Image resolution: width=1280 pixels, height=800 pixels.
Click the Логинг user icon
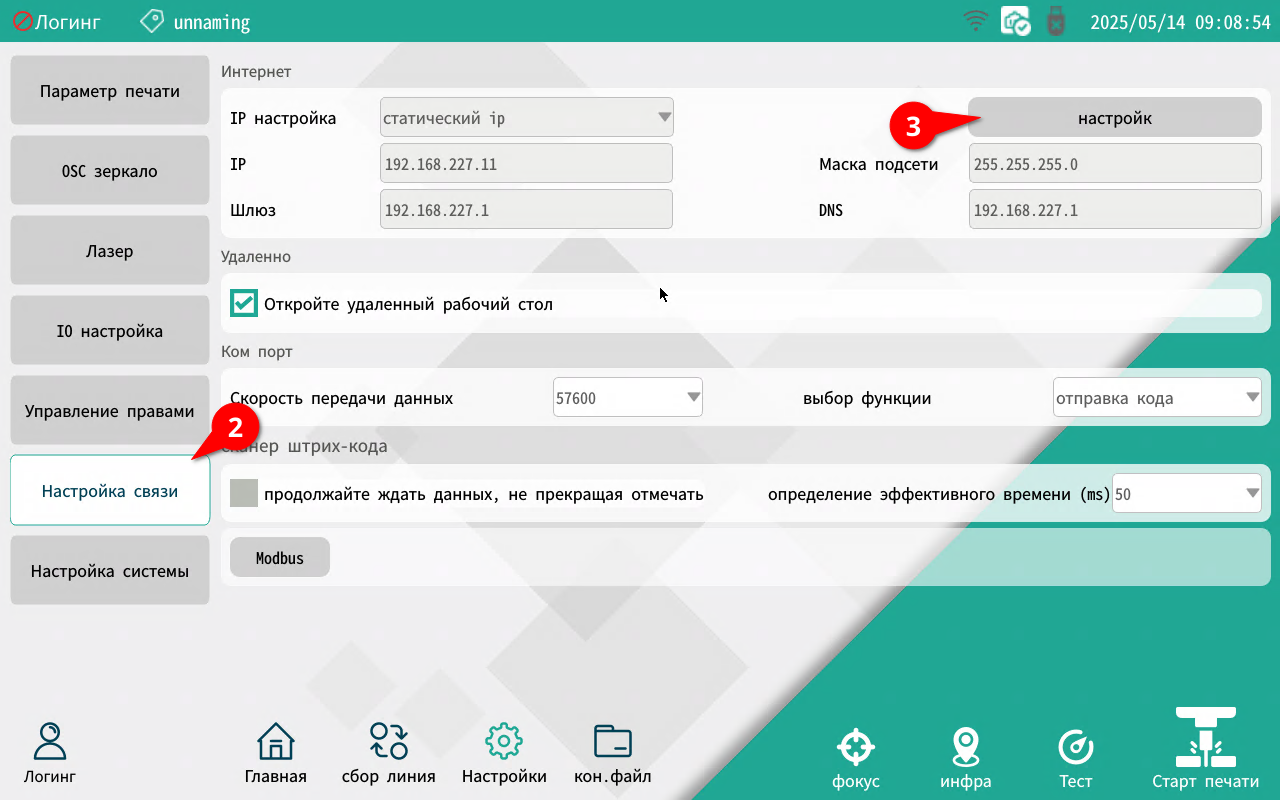click(x=49, y=742)
